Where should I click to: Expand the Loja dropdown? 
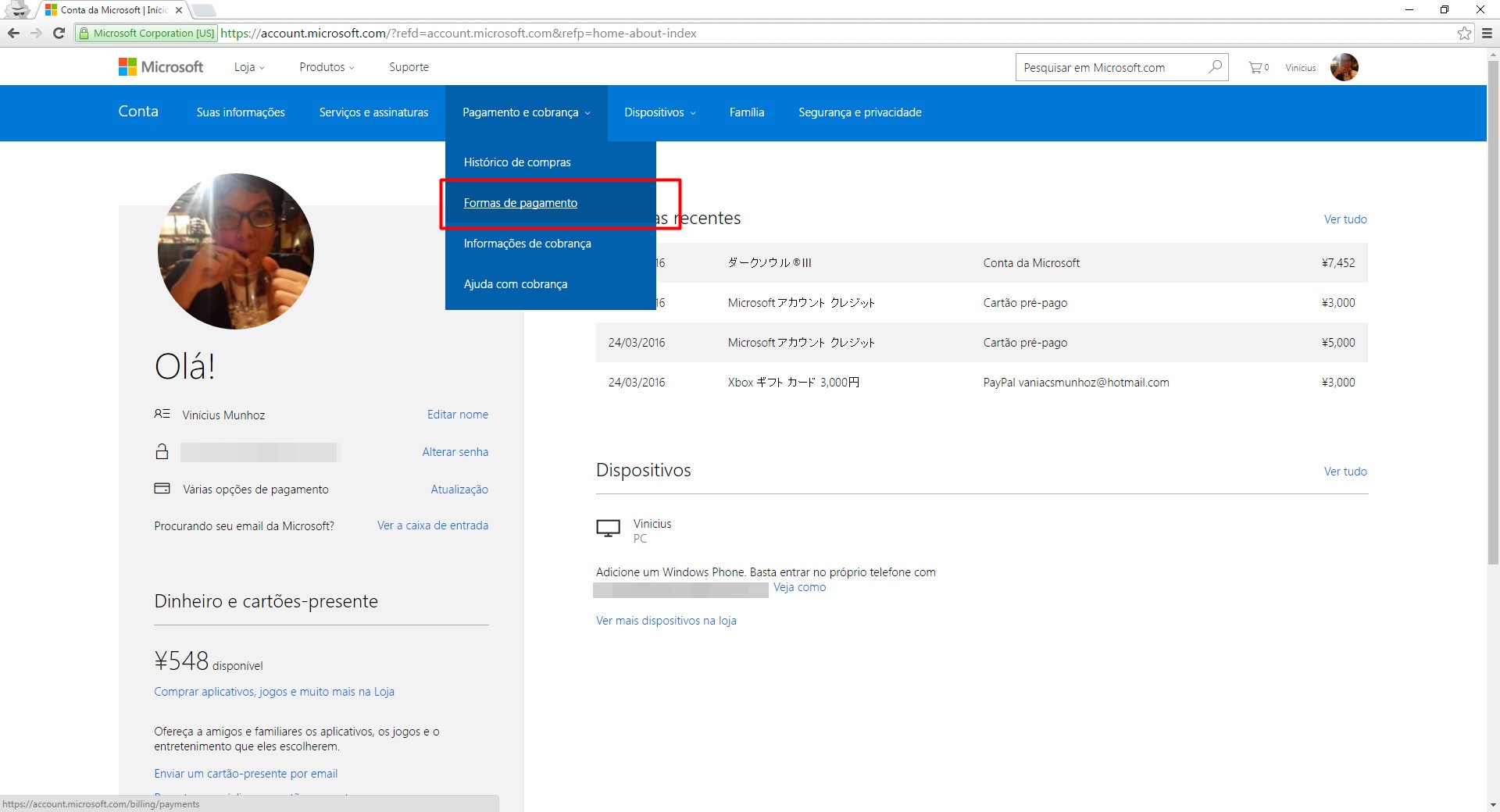tap(249, 67)
